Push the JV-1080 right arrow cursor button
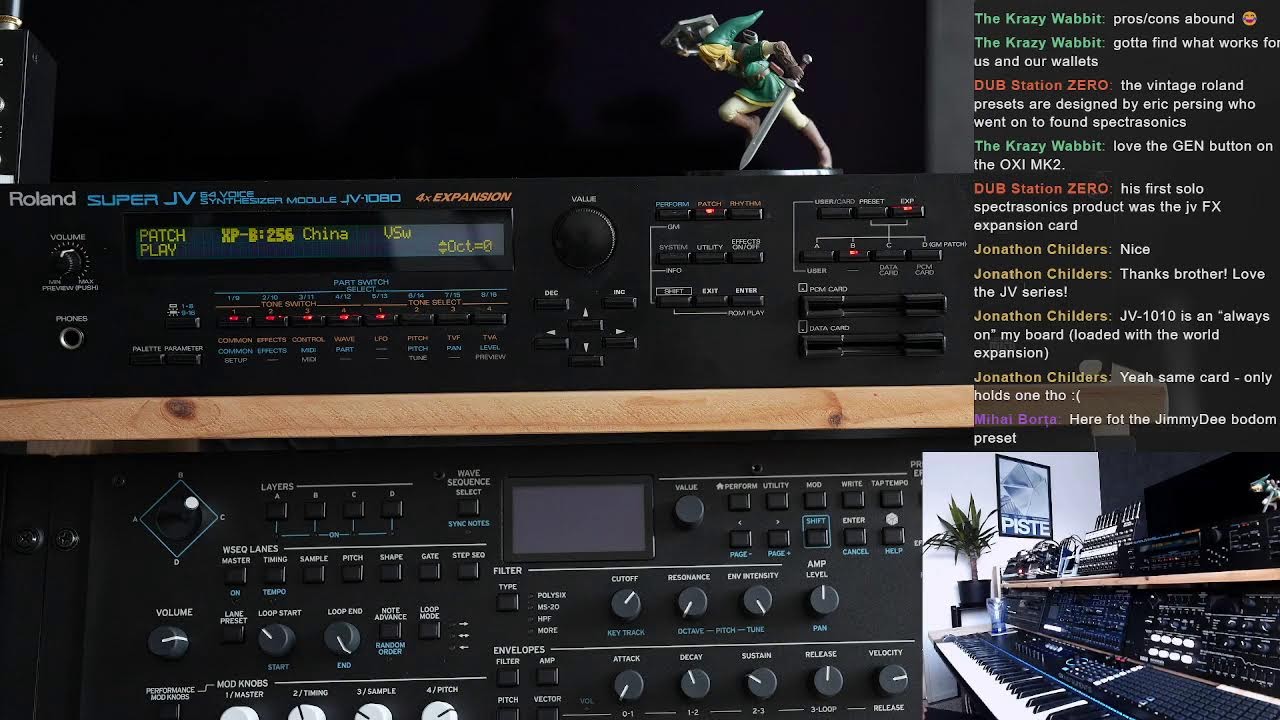 tap(620, 343)
